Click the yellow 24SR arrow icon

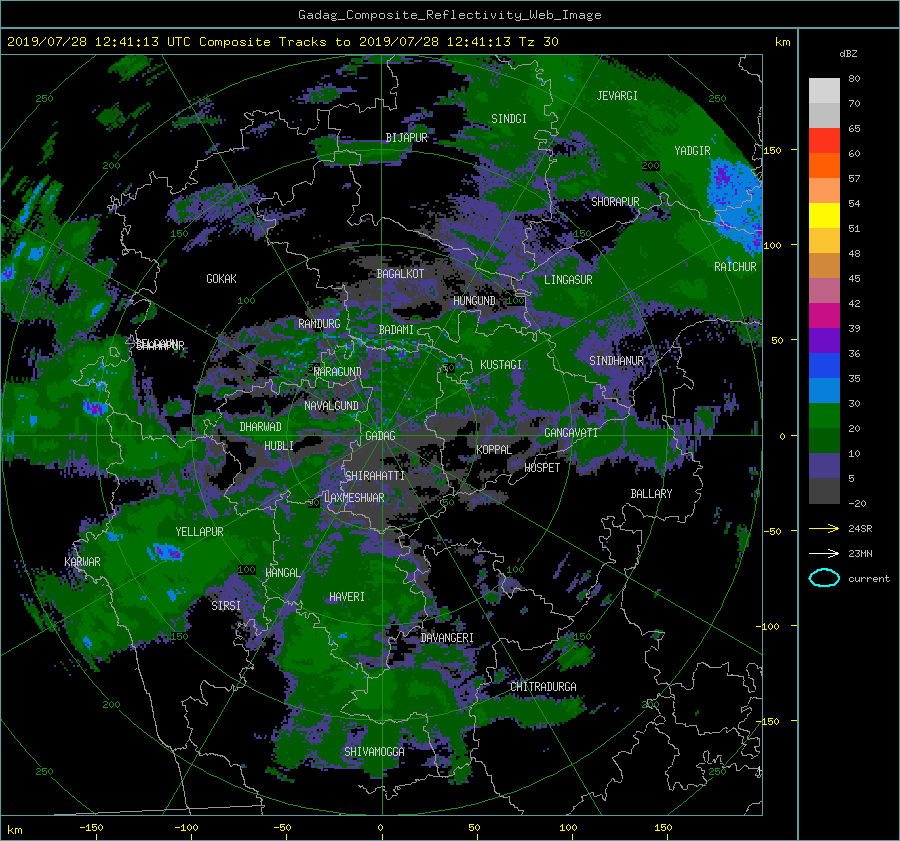tap(824, 528)
